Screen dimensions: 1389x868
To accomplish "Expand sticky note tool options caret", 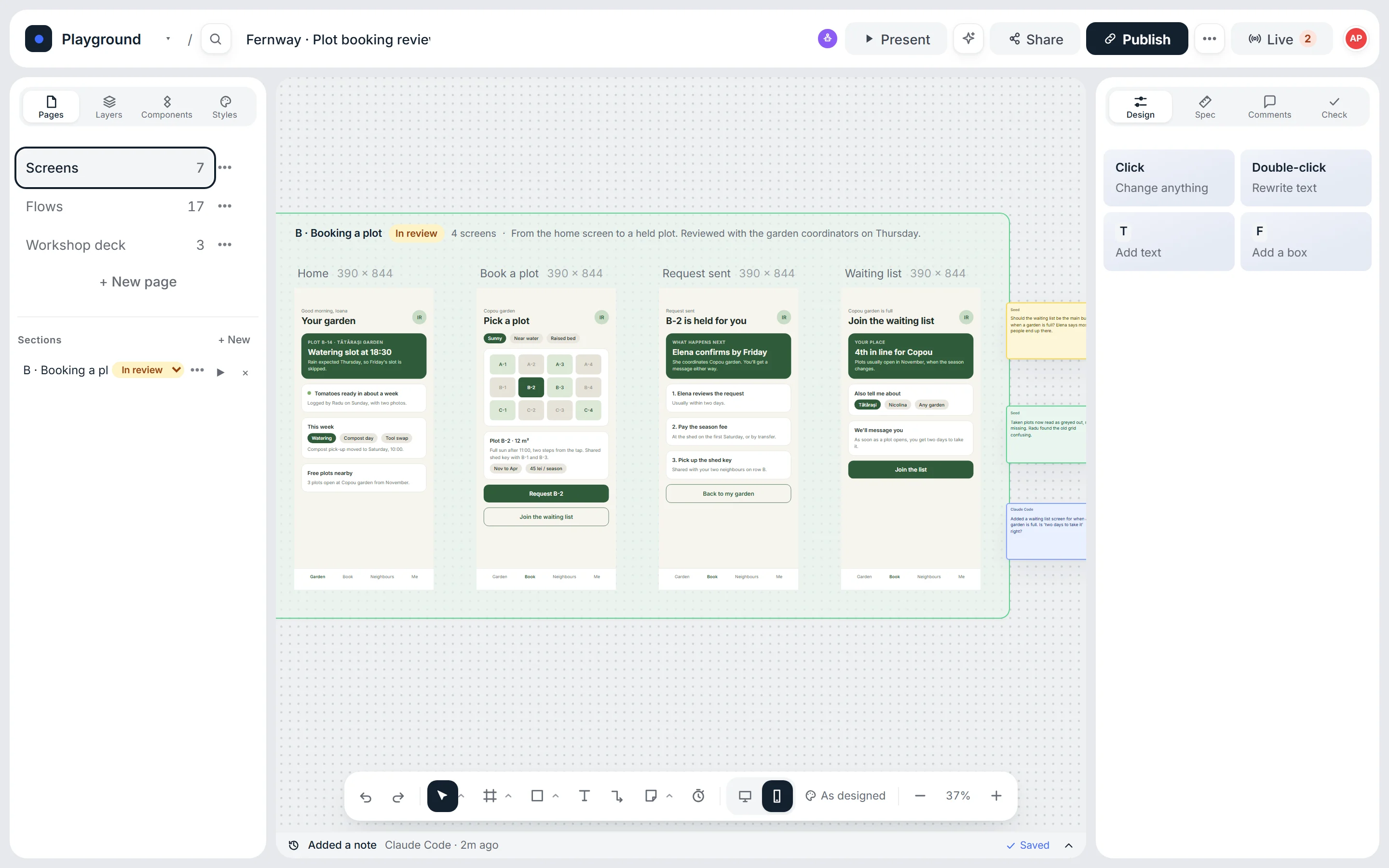I will pyautogui.click(x=669, y=796).
